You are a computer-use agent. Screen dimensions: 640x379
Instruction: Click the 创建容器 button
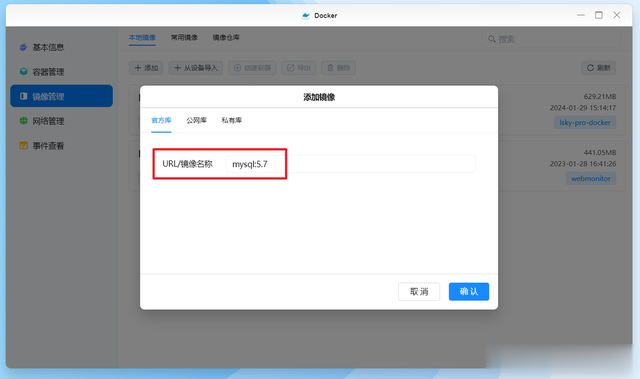[x=252, y=68]
